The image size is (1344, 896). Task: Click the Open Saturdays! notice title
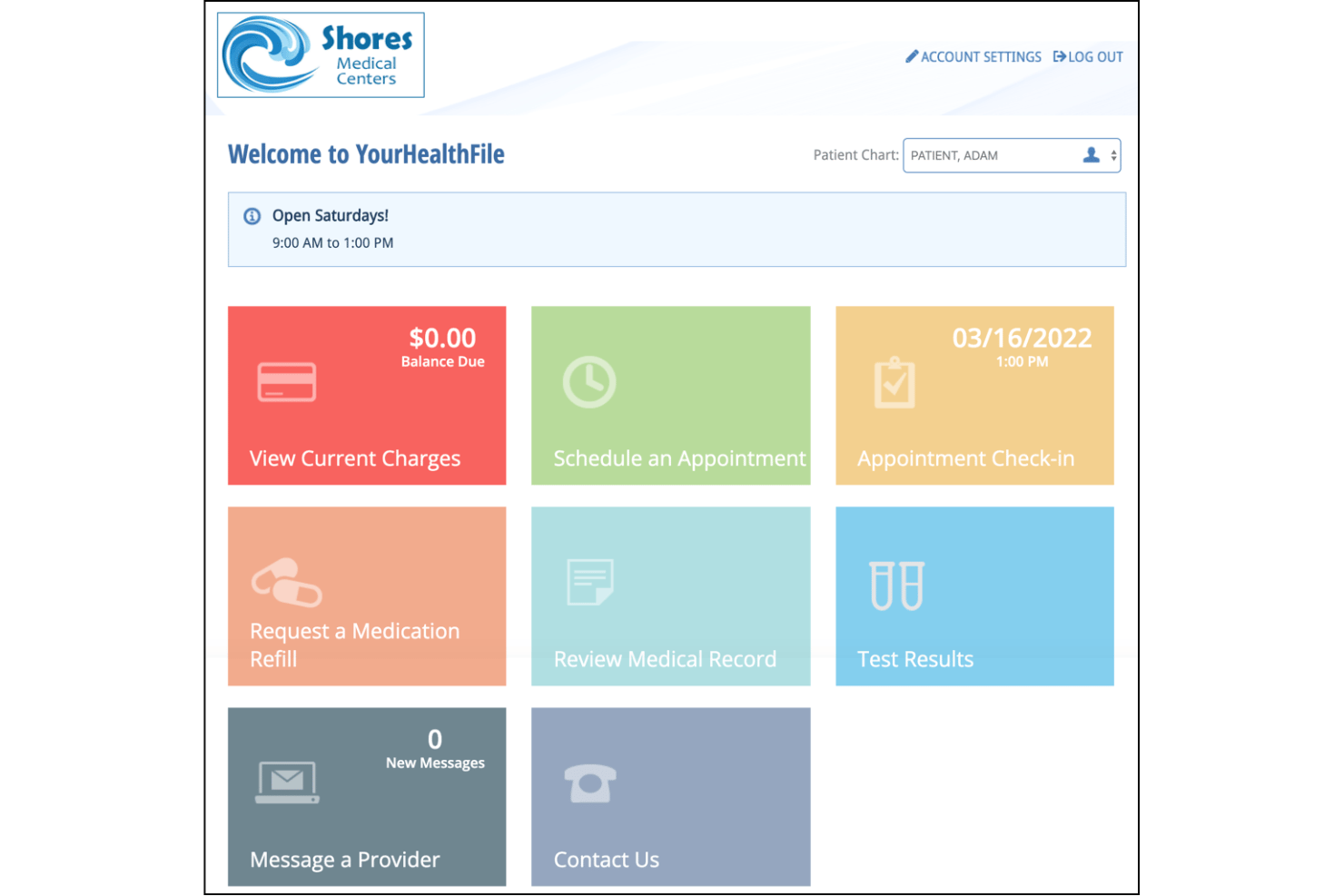click(331, 216)
